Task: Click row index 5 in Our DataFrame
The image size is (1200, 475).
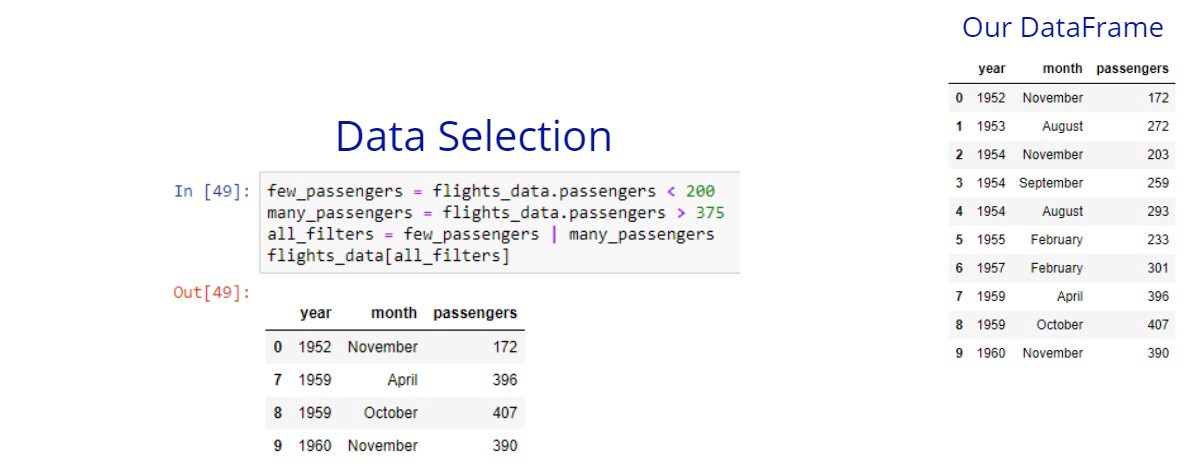Action: (x=959, y=240)
